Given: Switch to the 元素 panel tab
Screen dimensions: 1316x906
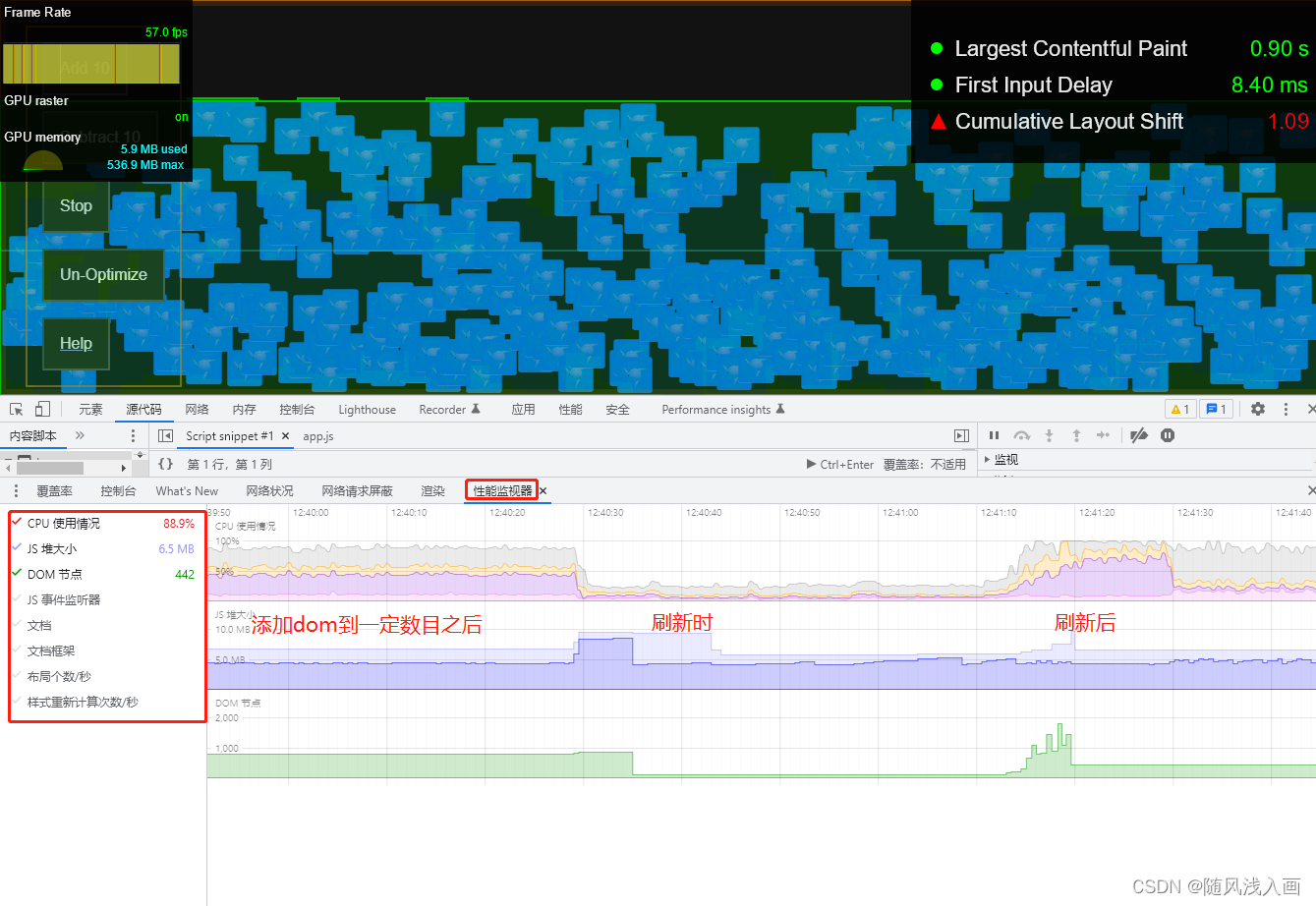Looking at the screenshot, I should click(90, 410).
